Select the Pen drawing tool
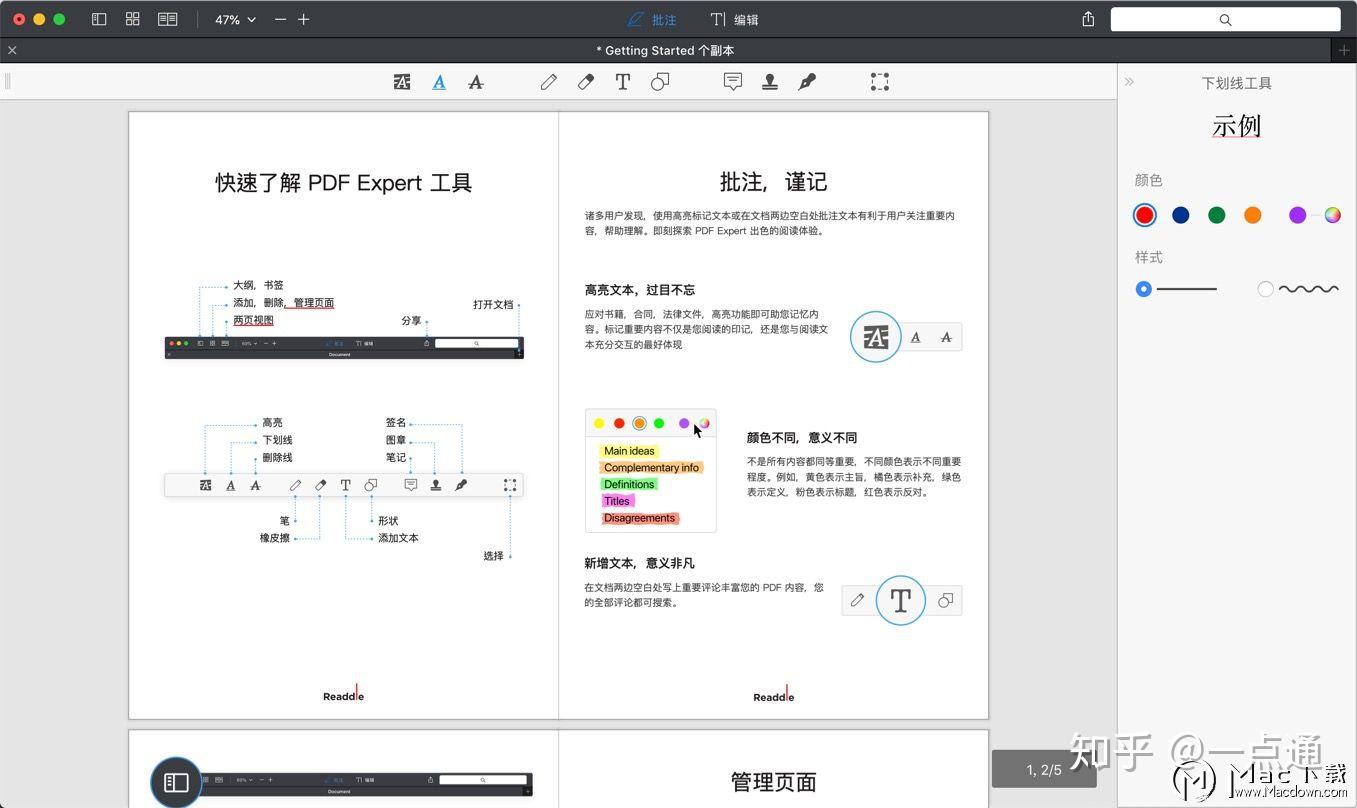Viewport: 1357px width, 808px height. tap(549, 82)
